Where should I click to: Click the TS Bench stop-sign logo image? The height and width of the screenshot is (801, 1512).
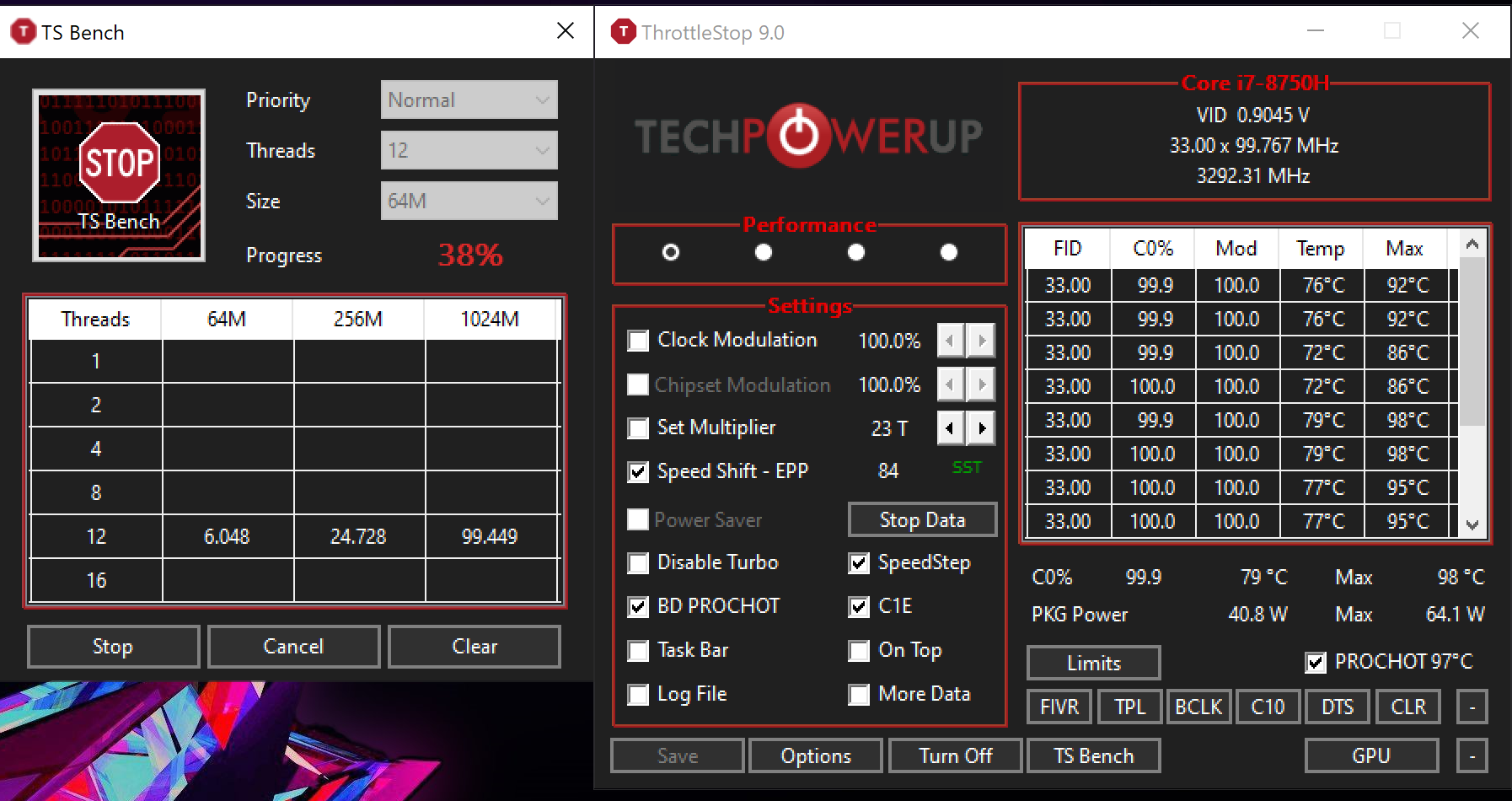pyautogui.click(x=119, y=175)
